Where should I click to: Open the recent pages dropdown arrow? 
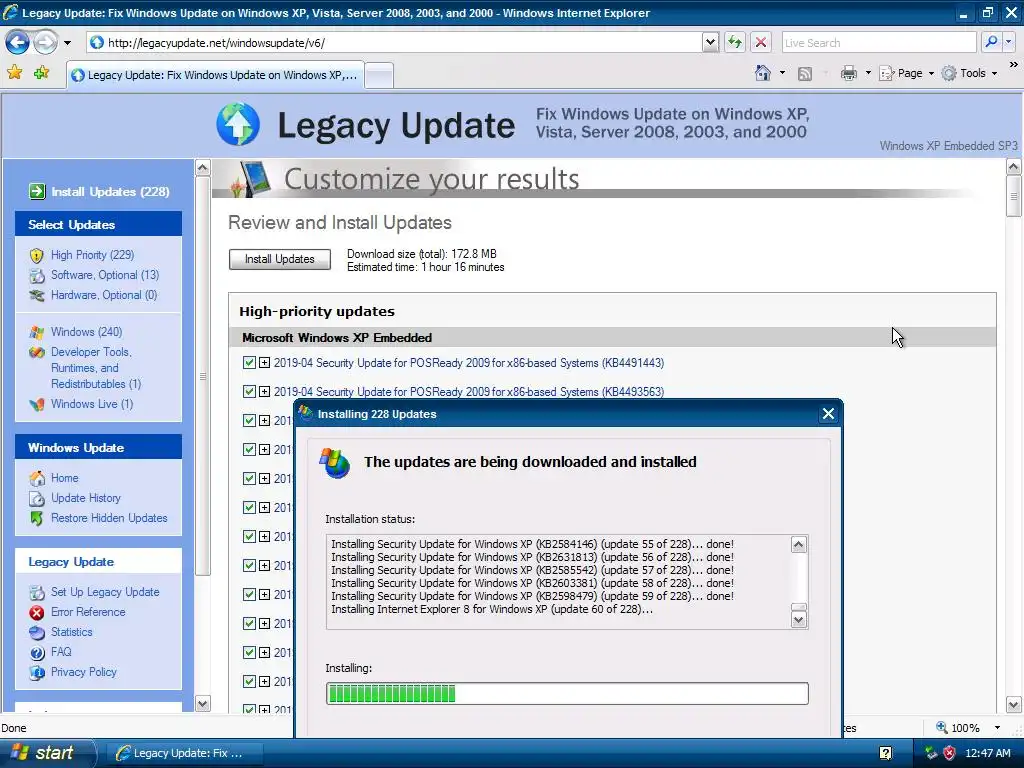(67, 43)
